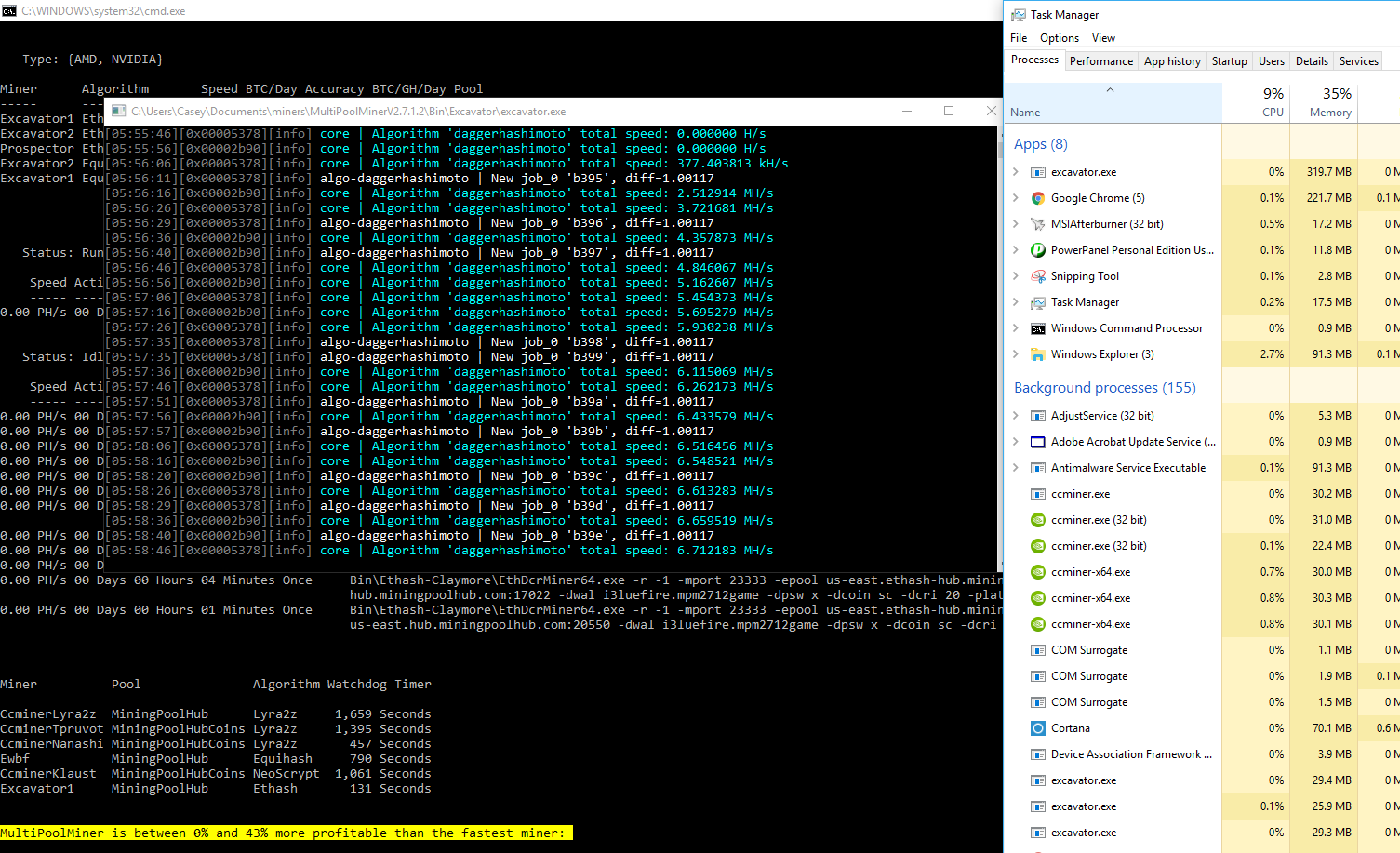Select the Google Chrome icon in Apps list
The image size is (1400, 853).
point(1038,197)
